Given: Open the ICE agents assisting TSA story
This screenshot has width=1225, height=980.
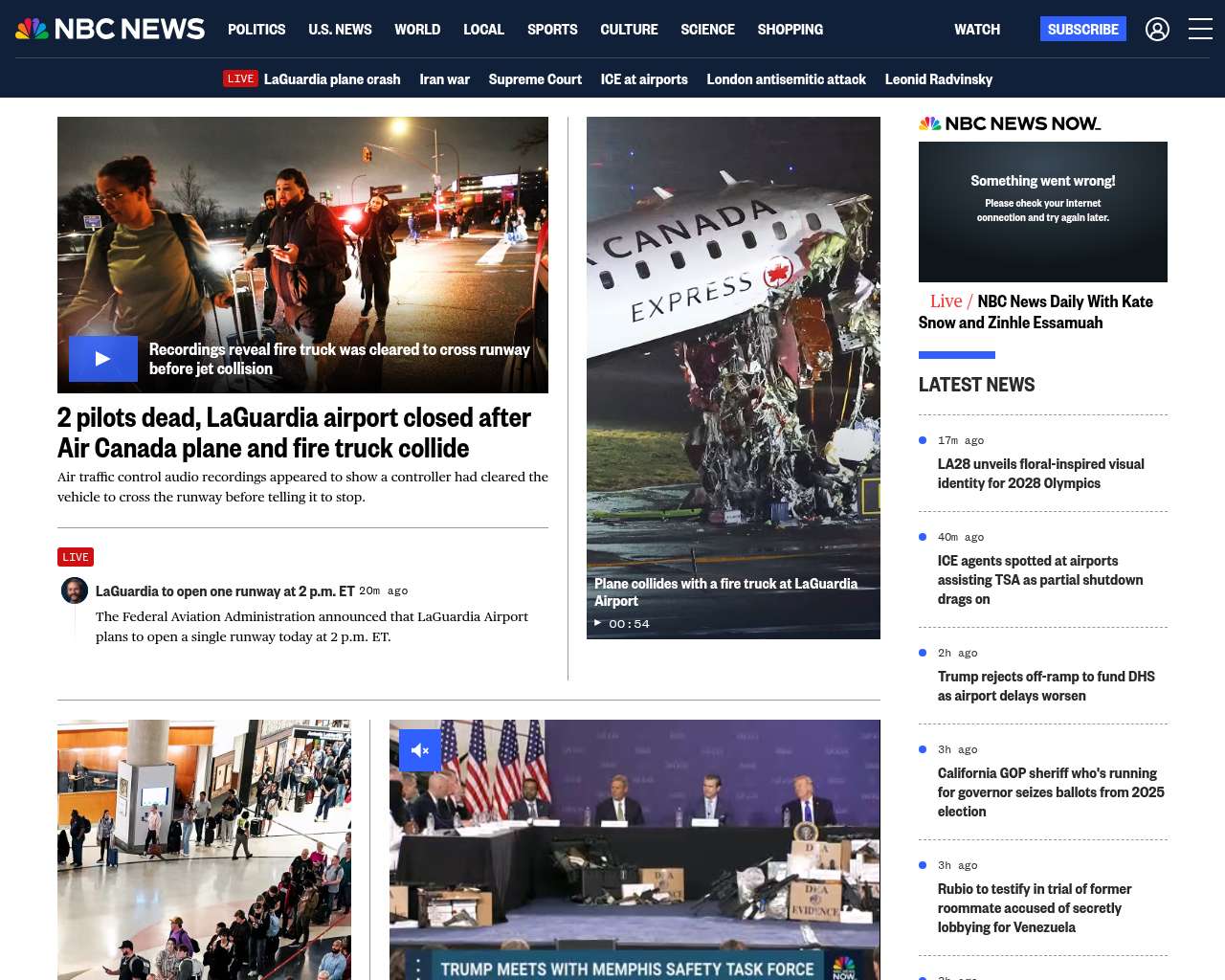Looking at the screenshot, I should (1040, 580).
